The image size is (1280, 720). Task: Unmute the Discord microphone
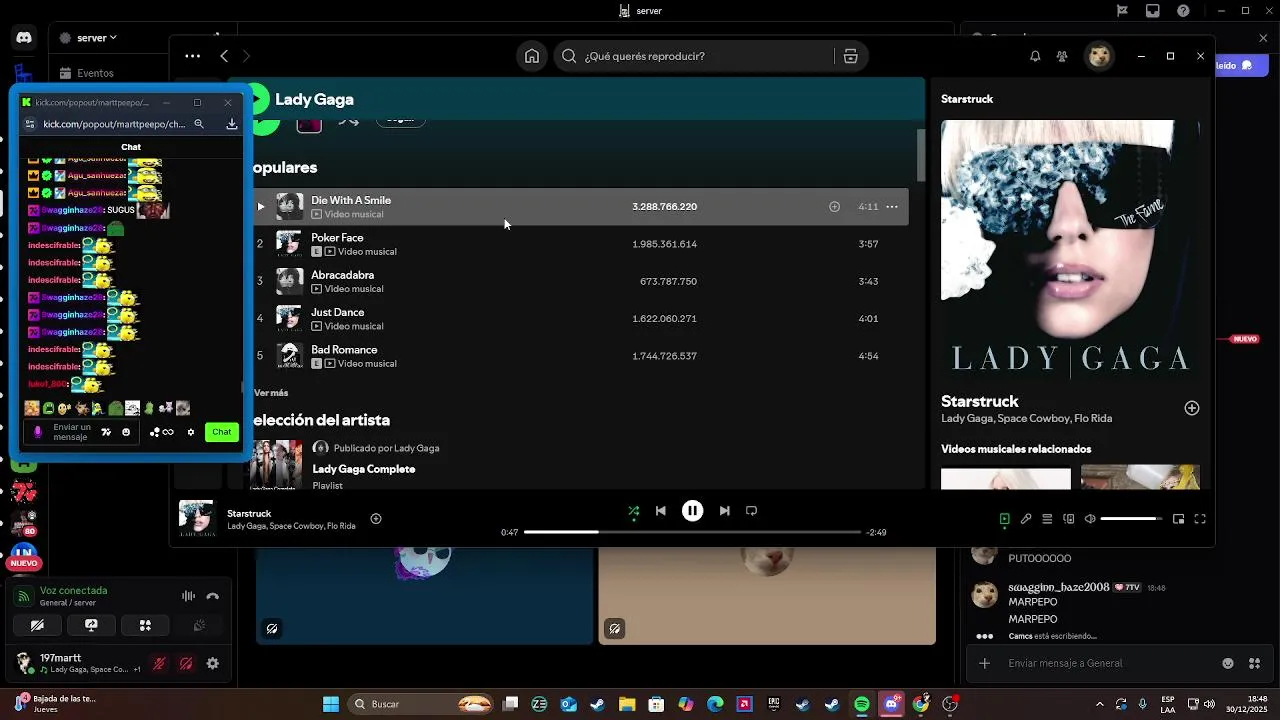(x=159, y=663)
